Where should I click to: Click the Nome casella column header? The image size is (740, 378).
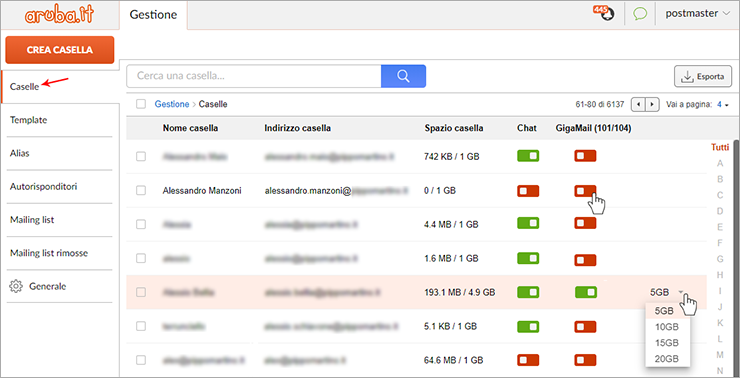tap(190, 128)
